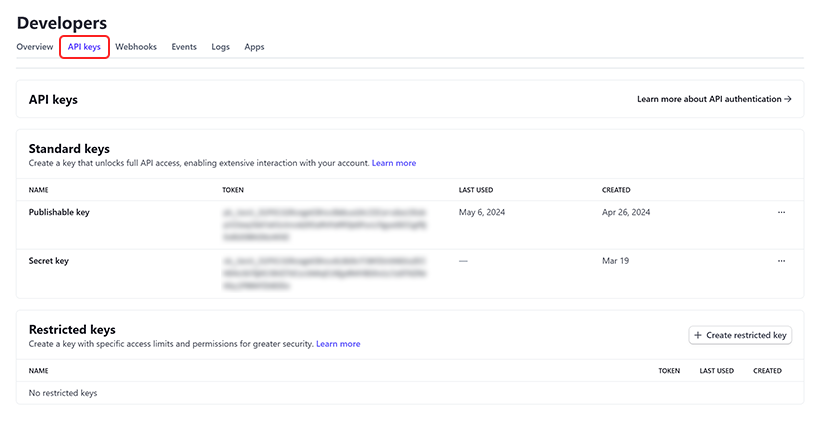Open the Secret key overflow menu
The width and height of the screenshot is (820, 424).
point(781,261)
